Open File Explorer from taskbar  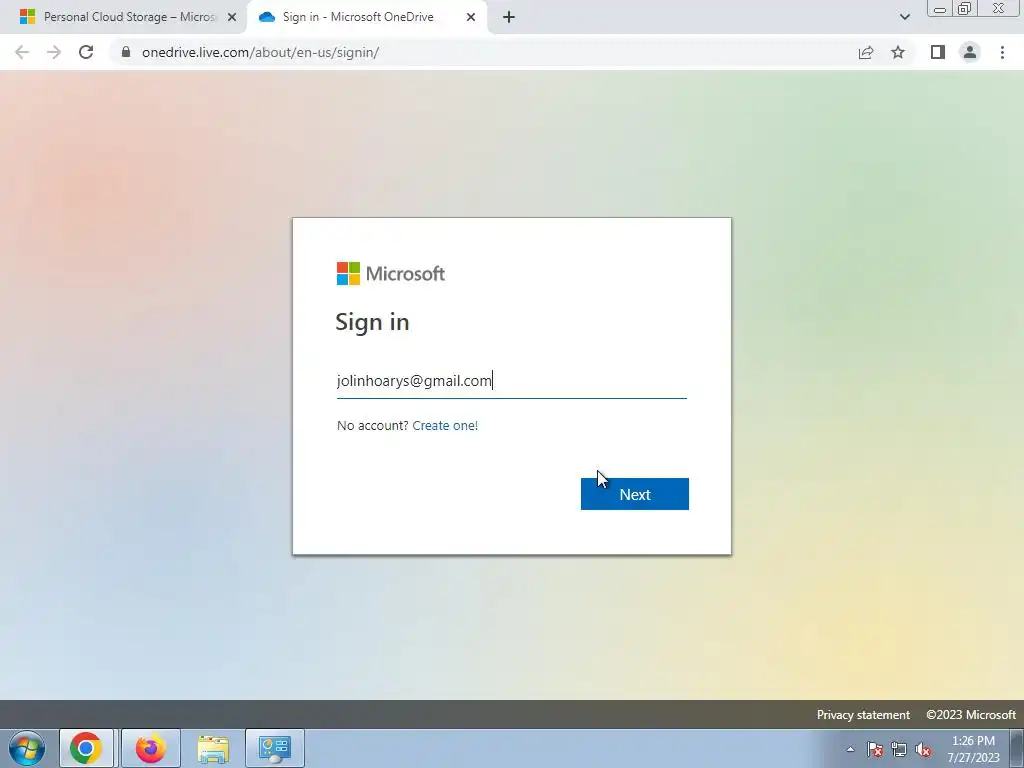tap(213, 748)
